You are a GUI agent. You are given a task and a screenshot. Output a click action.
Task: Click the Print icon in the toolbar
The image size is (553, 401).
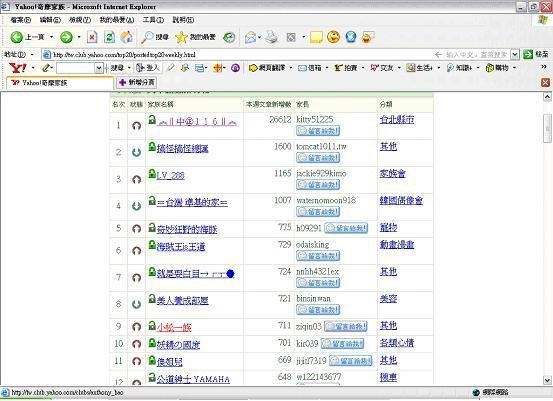(x=272, y=37)
